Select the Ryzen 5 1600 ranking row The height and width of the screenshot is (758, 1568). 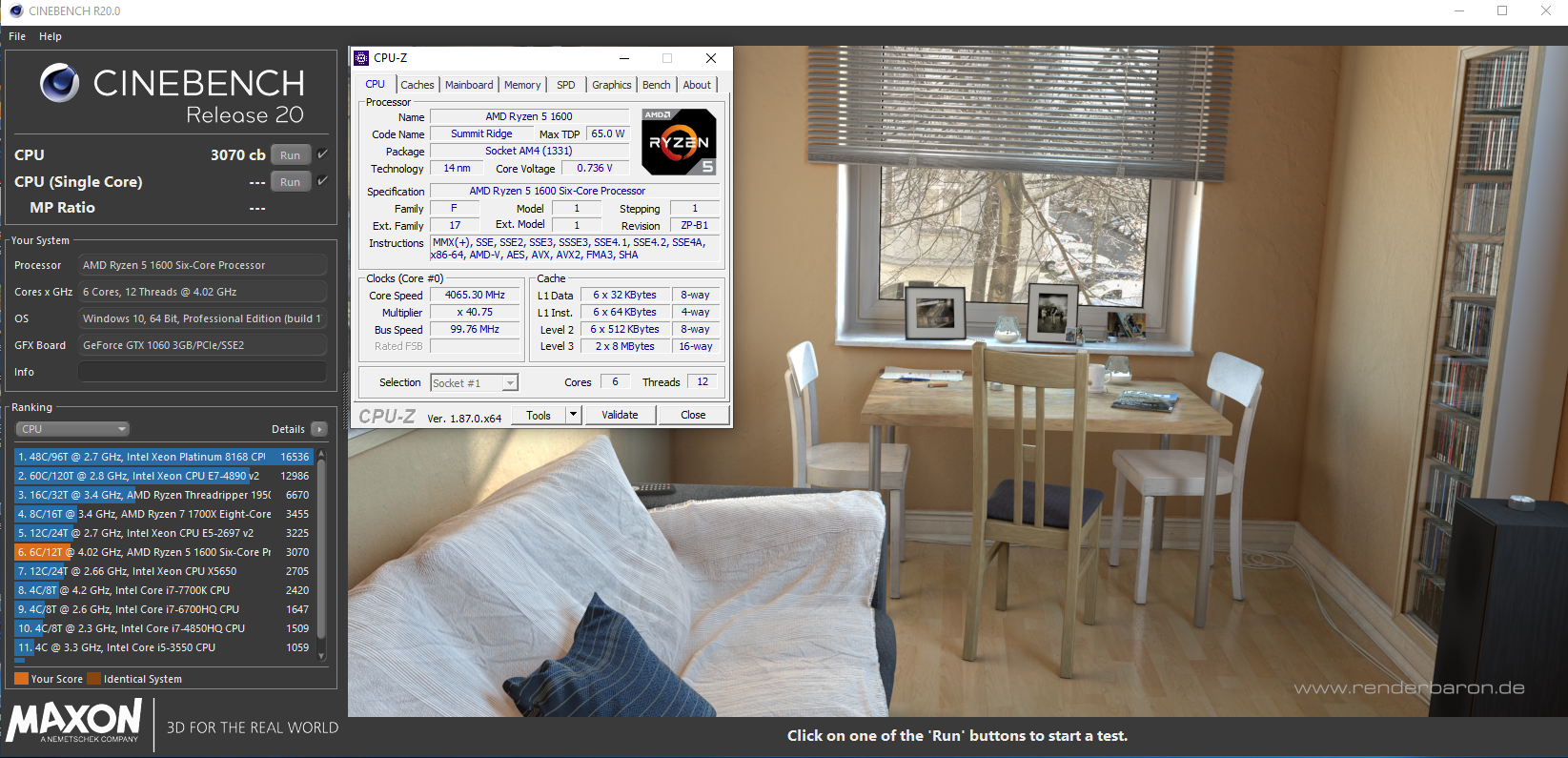pos(164,552)
